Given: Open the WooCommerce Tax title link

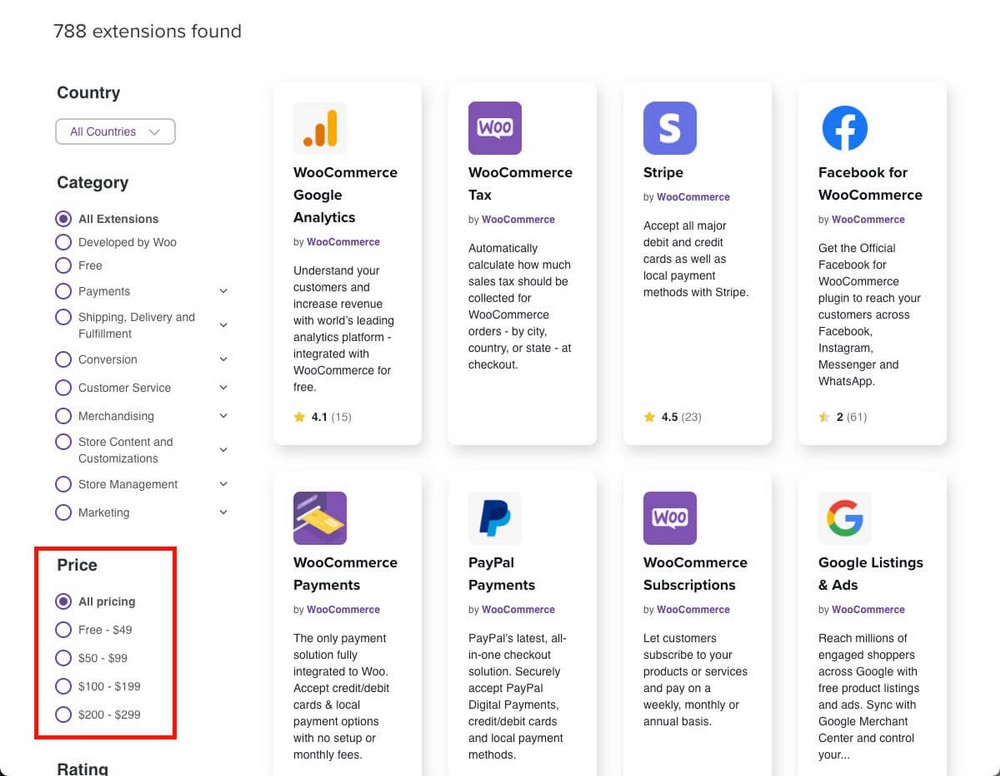Looking at the screenshot, I should tap(520, 184).
